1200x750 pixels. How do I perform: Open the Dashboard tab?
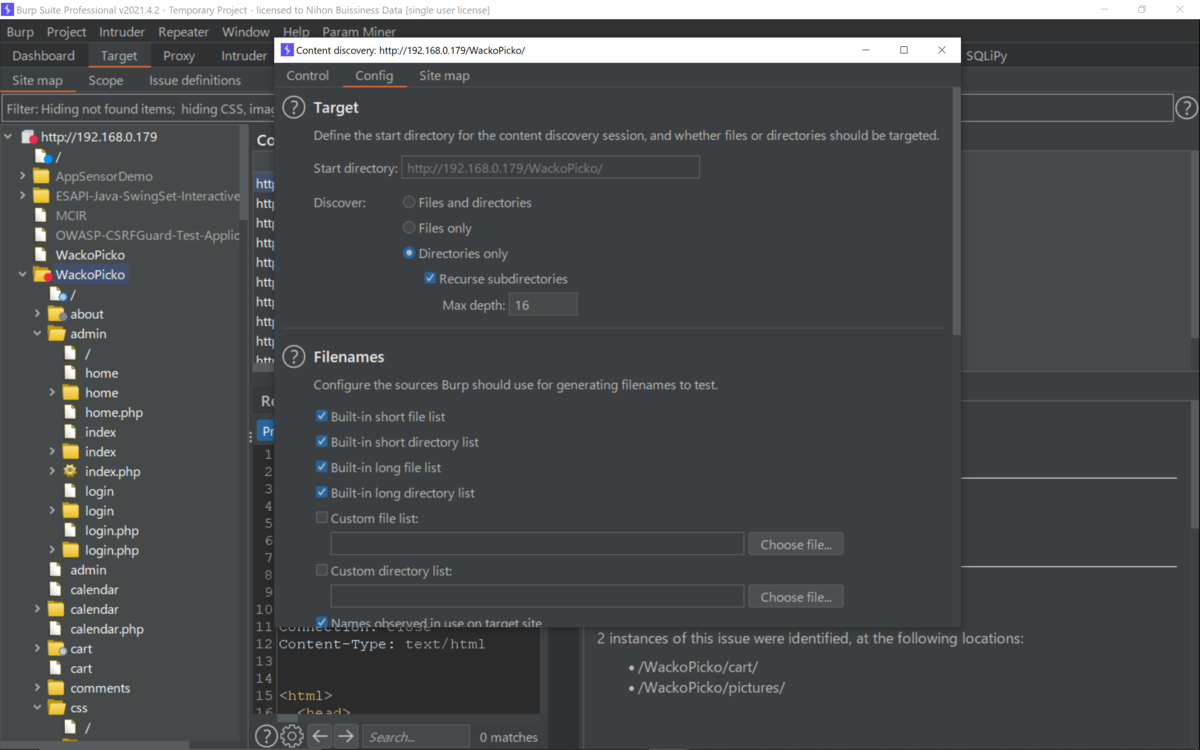(x=43, y=56)
